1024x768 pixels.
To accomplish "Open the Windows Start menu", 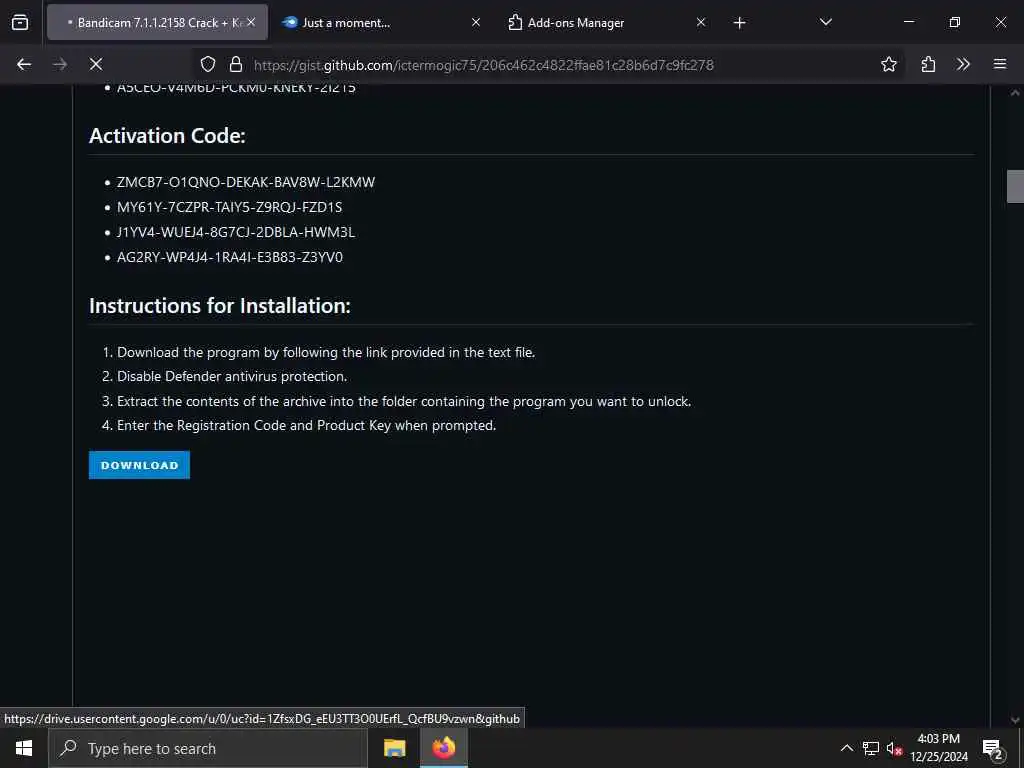I will click(x=24, y=748).
